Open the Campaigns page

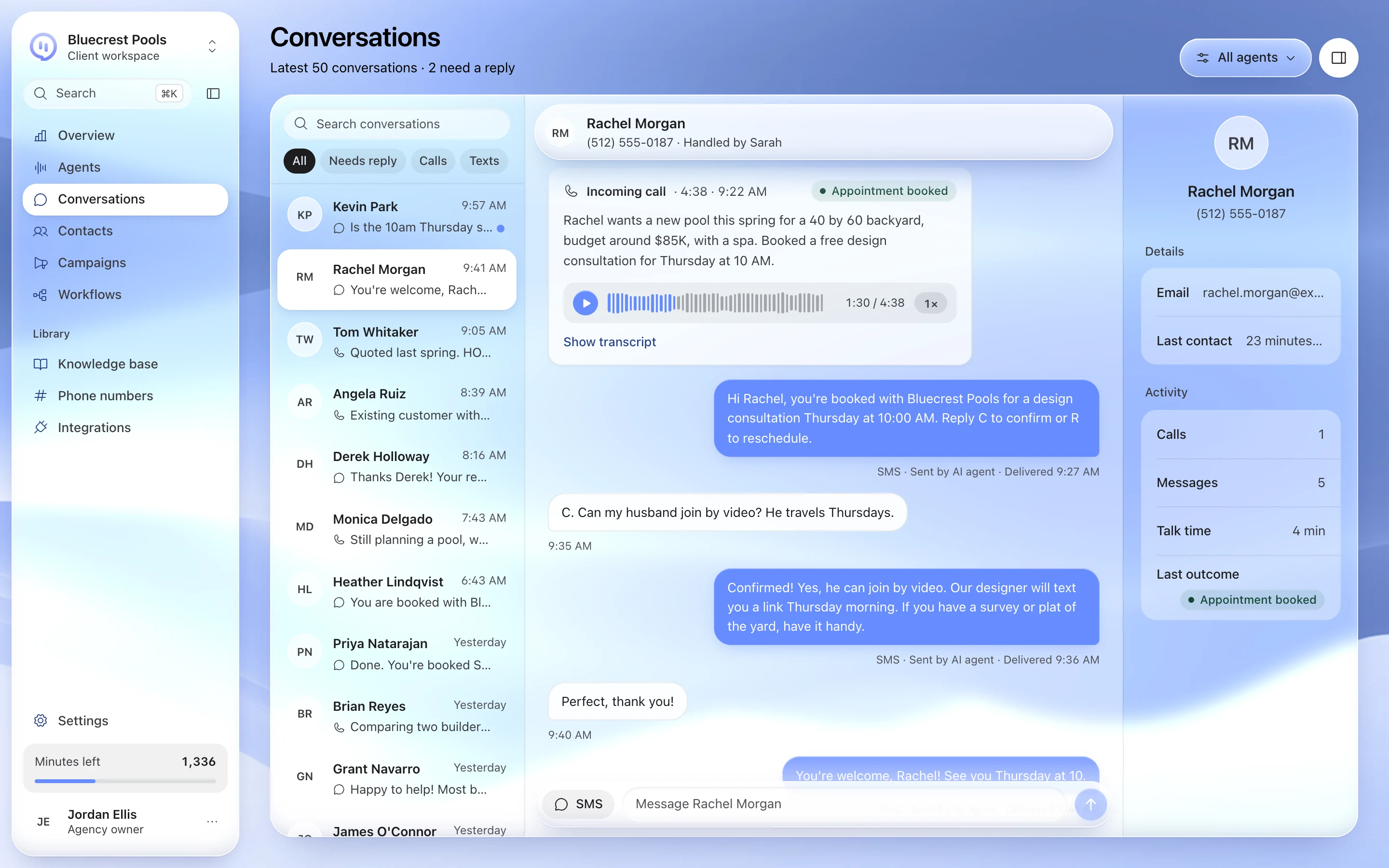[x=125, y=262]
